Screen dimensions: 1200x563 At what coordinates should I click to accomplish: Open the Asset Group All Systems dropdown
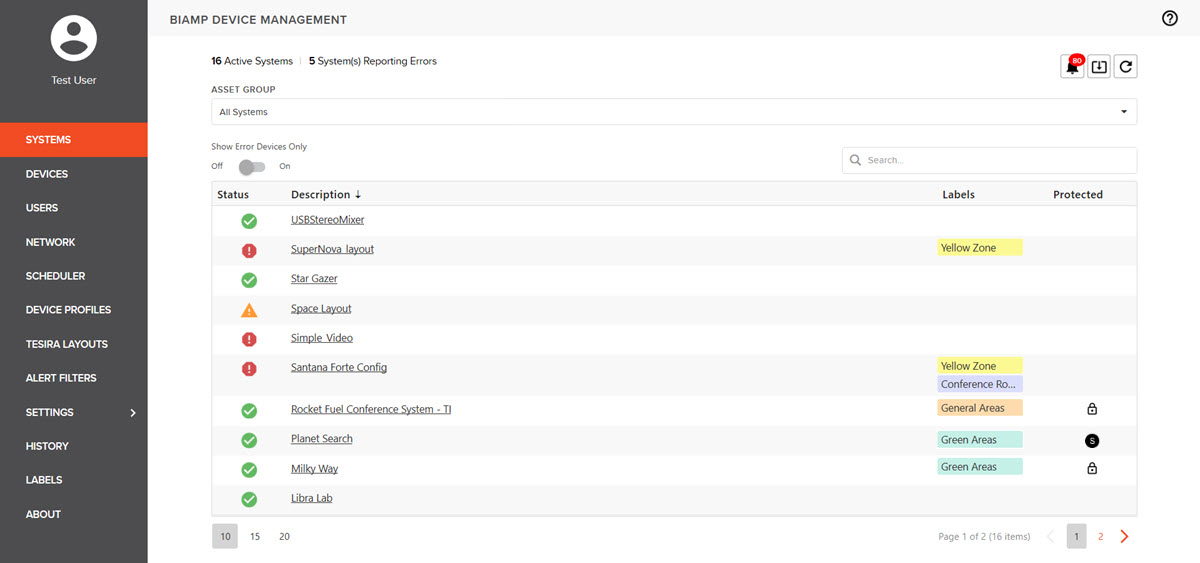674,112
